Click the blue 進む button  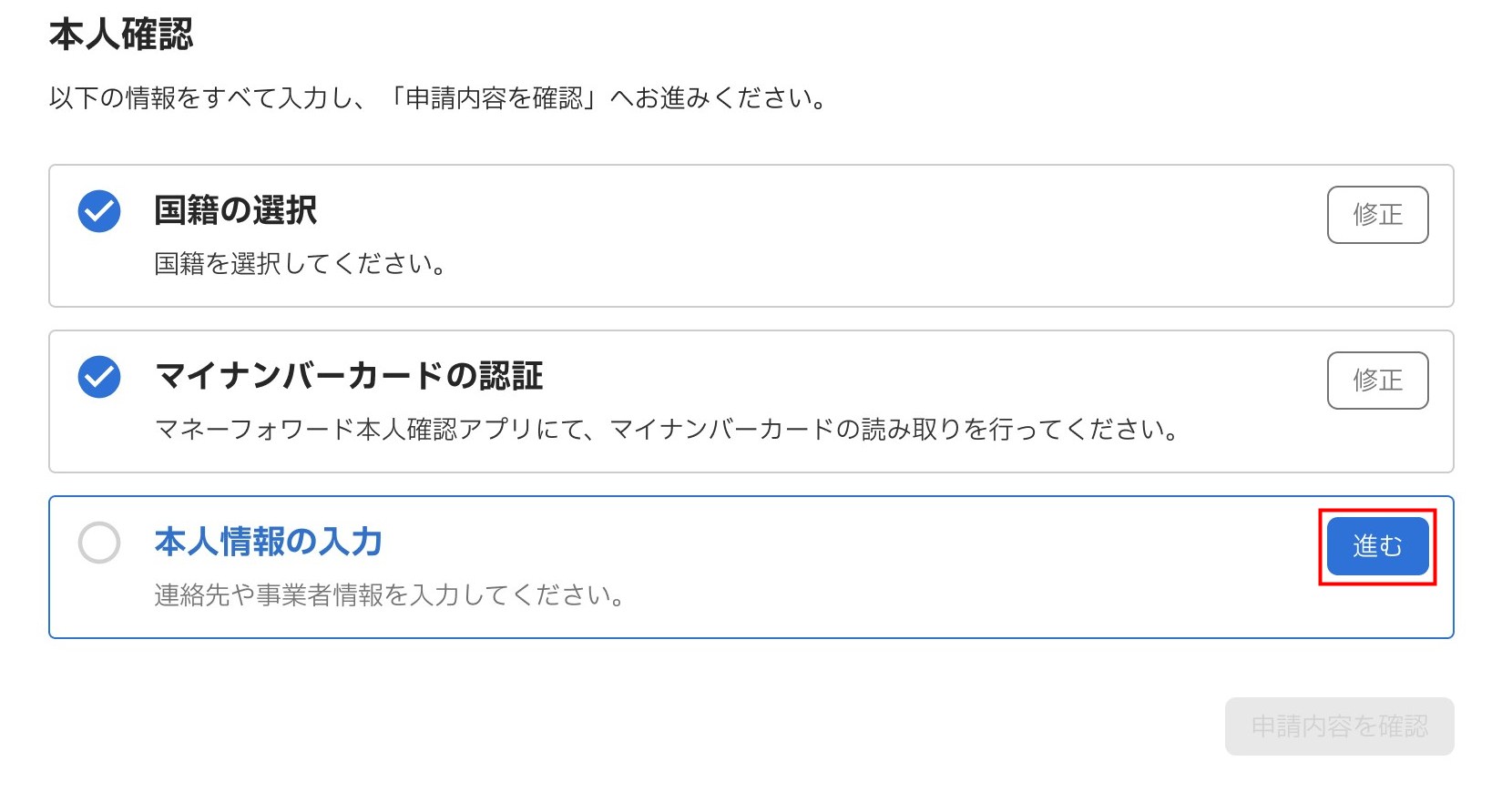tap(1376, 546)
